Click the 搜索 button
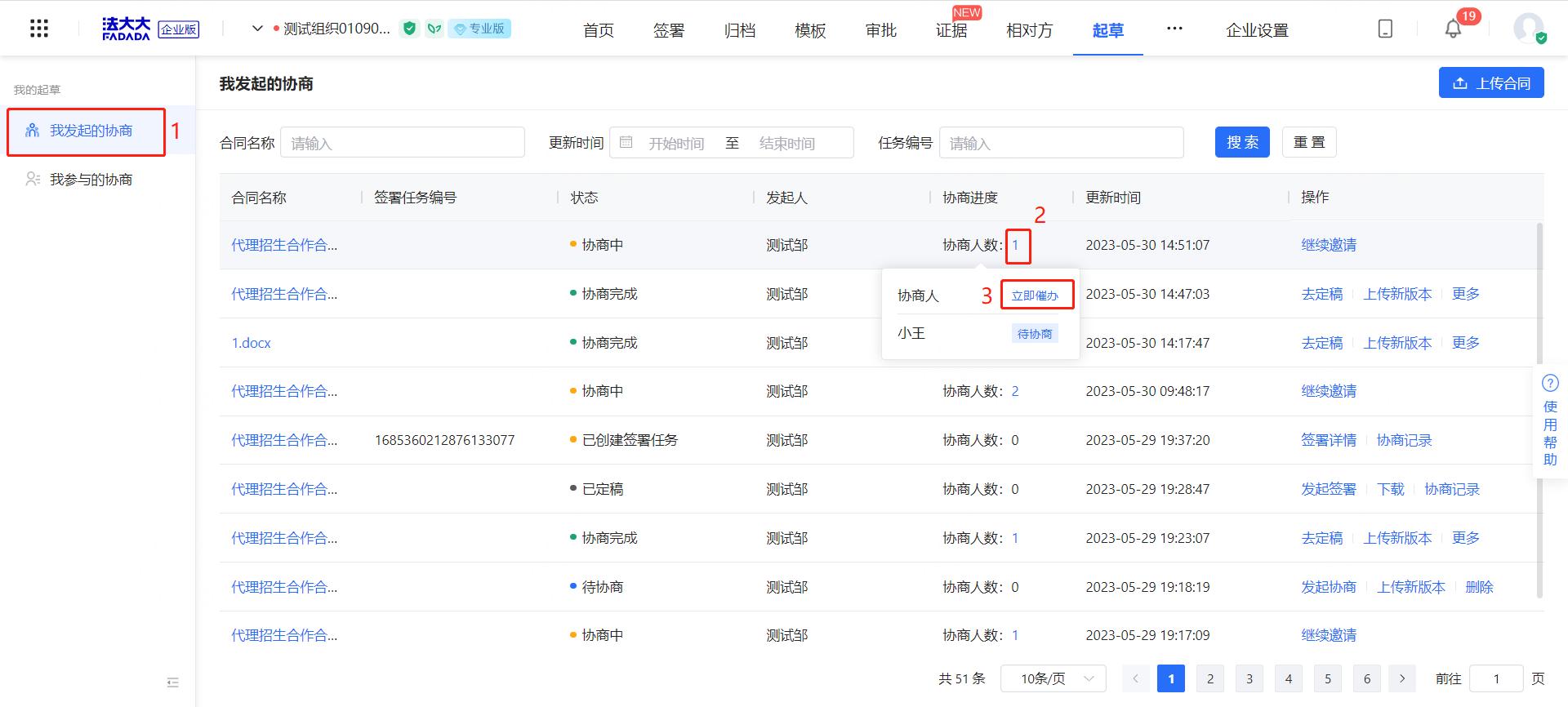This screenshot has width=1568, height=707. (x=1242, y=142)
